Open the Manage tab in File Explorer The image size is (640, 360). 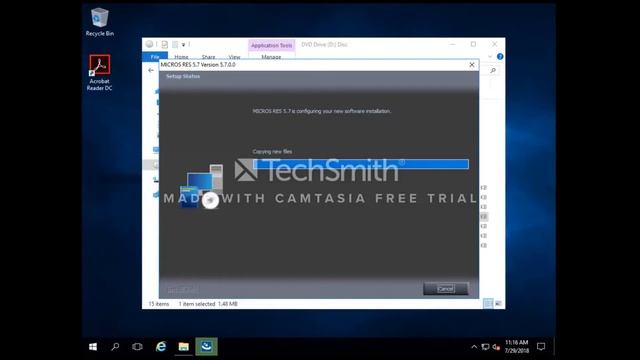(x=271, y=57)
